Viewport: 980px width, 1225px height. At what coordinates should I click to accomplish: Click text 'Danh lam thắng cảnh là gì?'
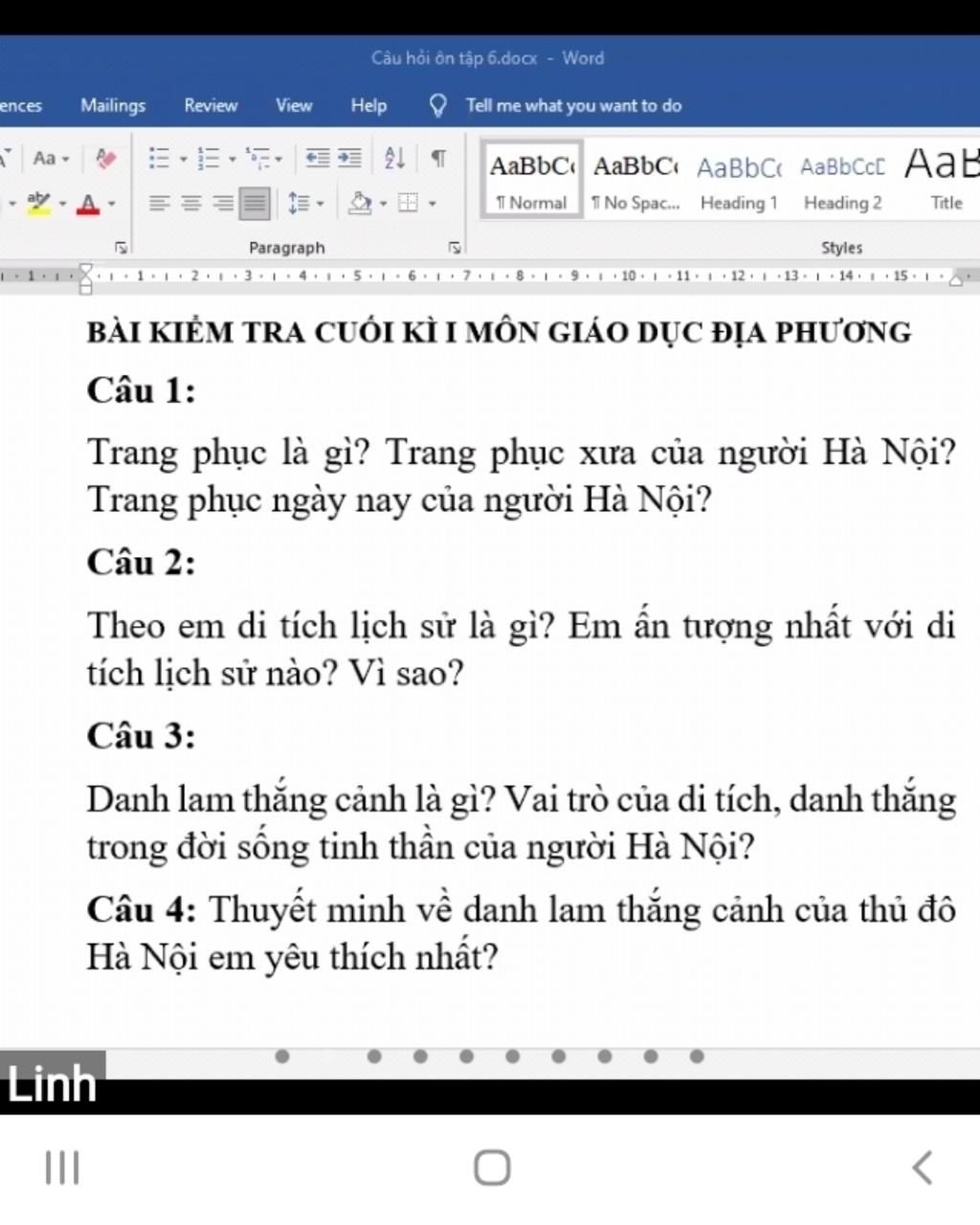tap(291, 799)
